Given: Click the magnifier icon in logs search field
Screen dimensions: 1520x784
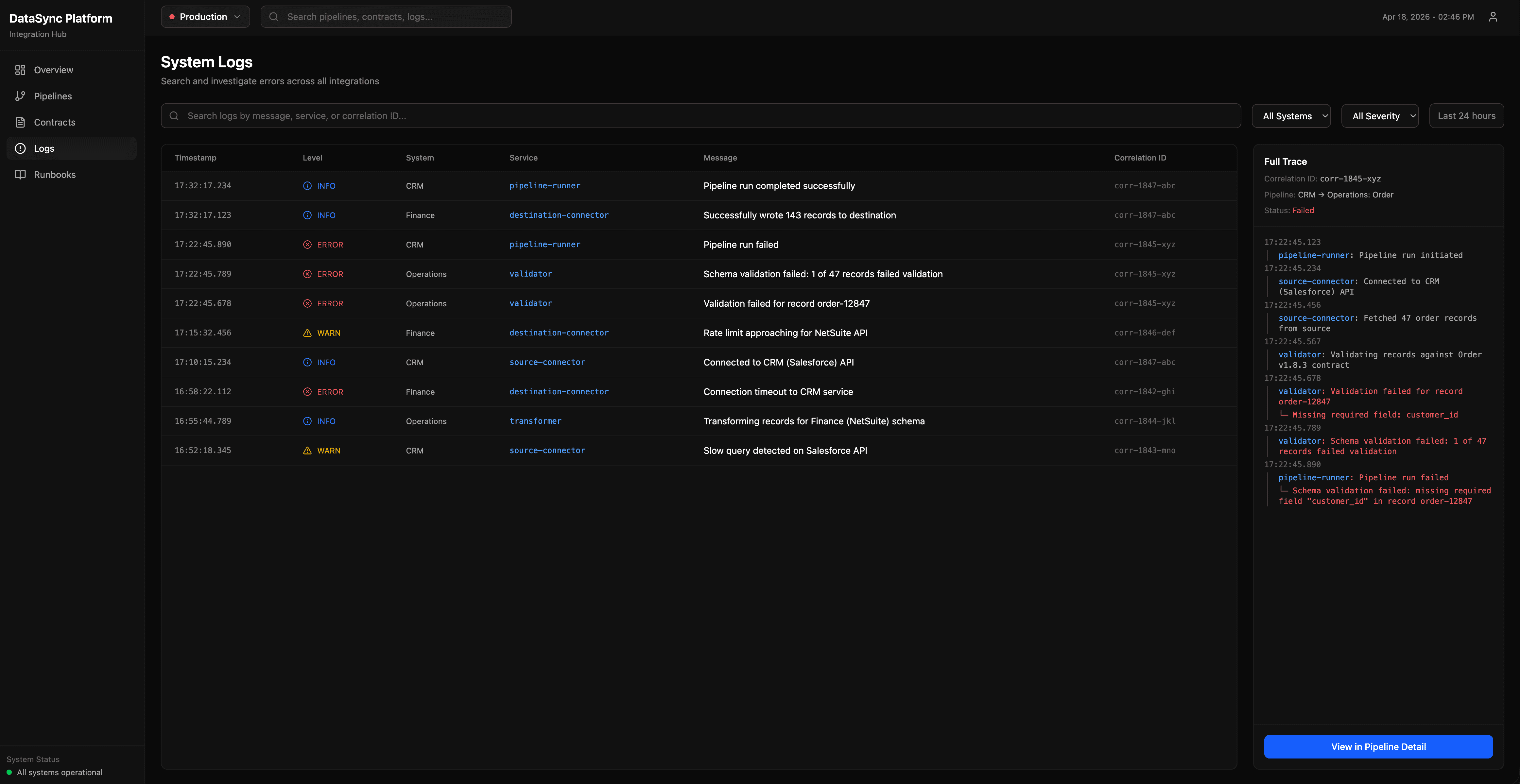Looking at the screenshot, I should coord(174,116).
